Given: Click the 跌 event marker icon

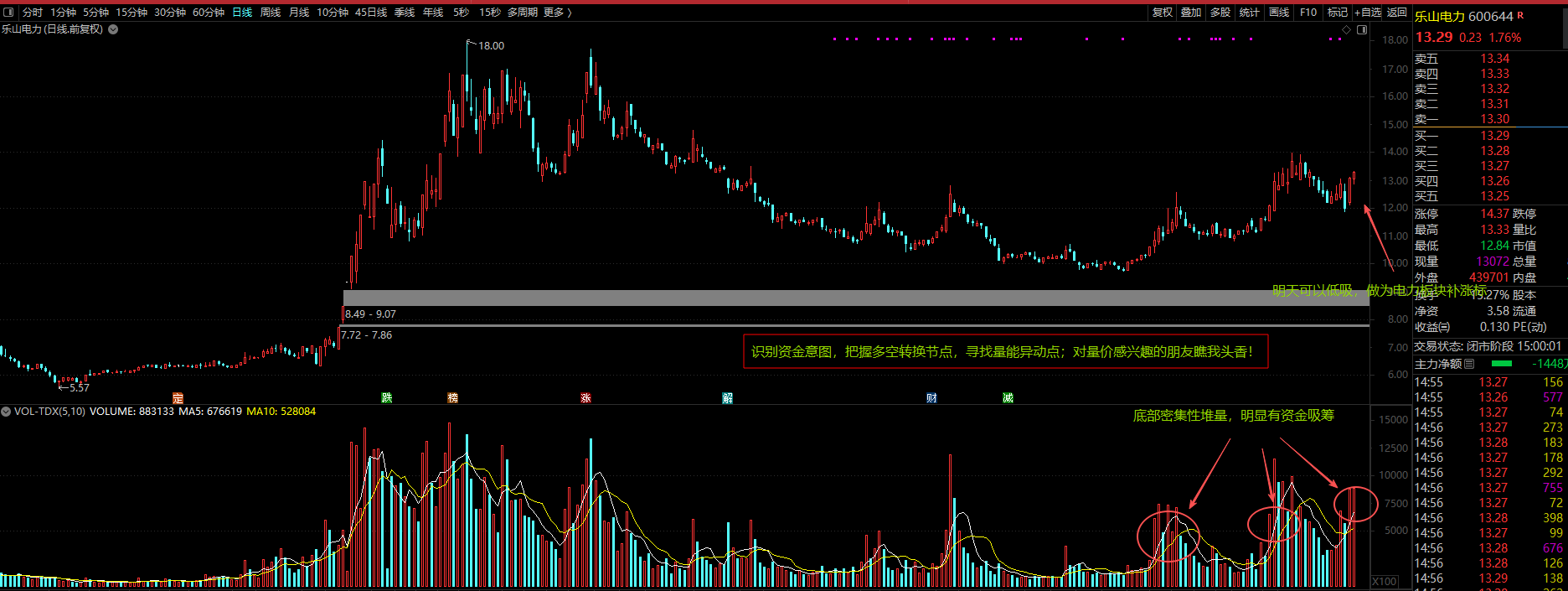Looking at the screenshot, I should coord(386,397).
